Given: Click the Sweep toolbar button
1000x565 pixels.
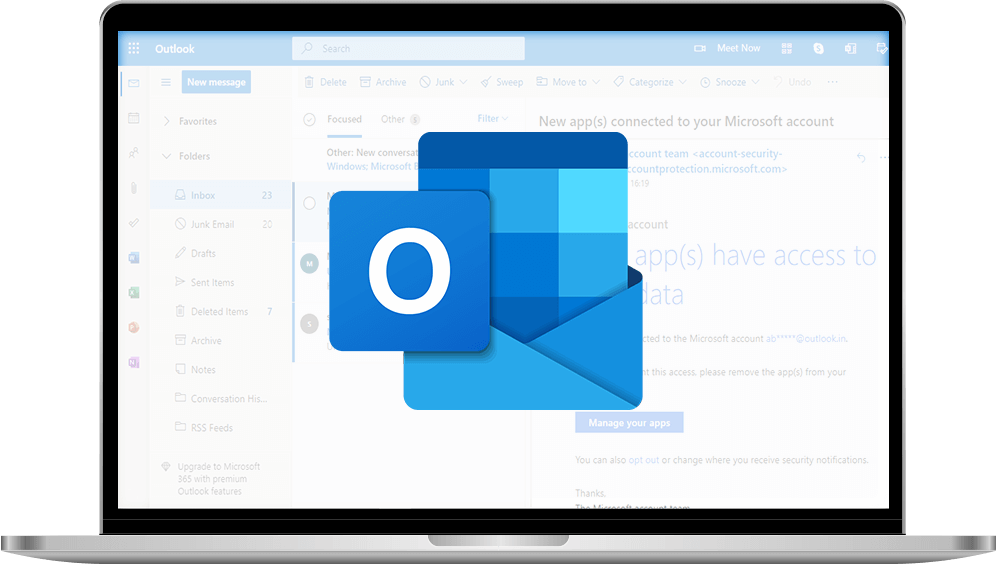Looking at the screenshot, I should (x=501, y=82).
